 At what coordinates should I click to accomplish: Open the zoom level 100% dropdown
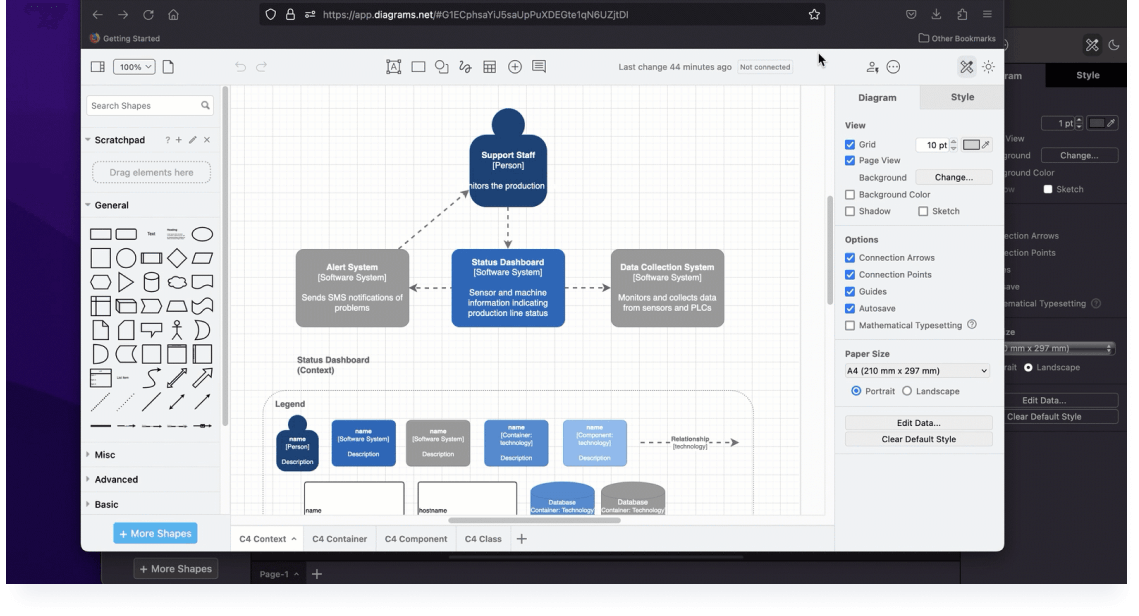[x=134, y=66]
